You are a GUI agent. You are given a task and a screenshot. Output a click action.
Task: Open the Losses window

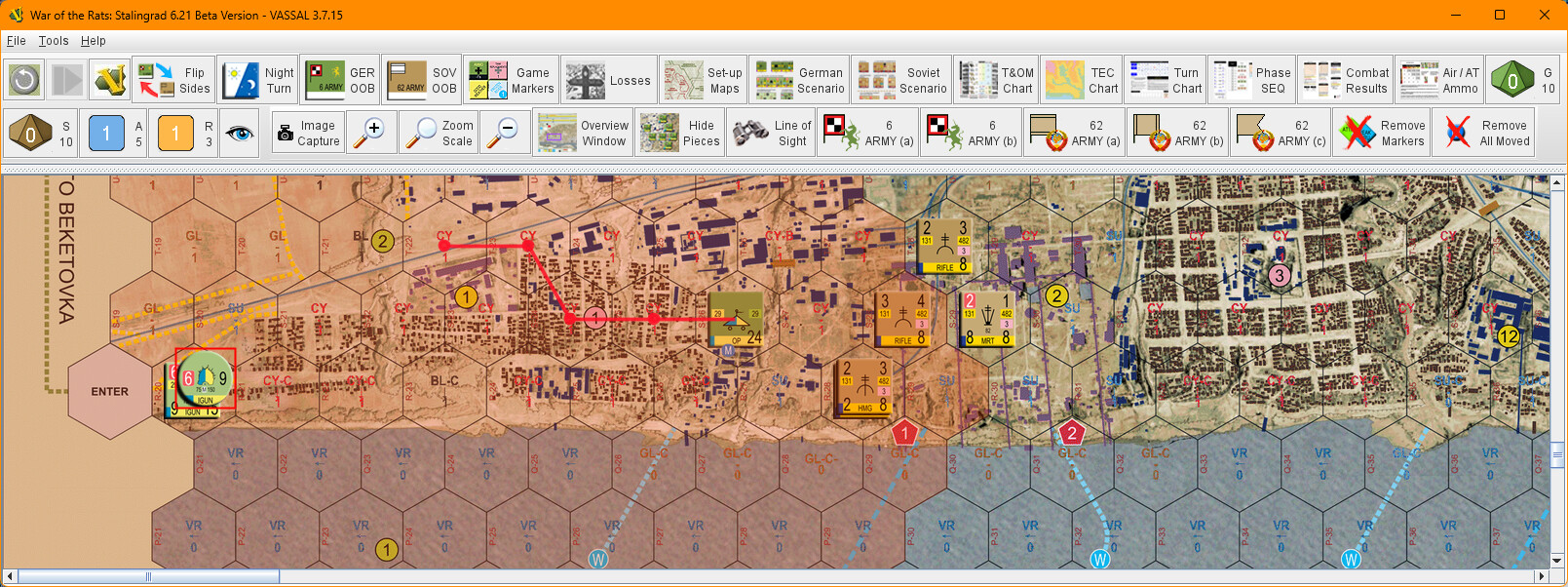click(608, 80)
